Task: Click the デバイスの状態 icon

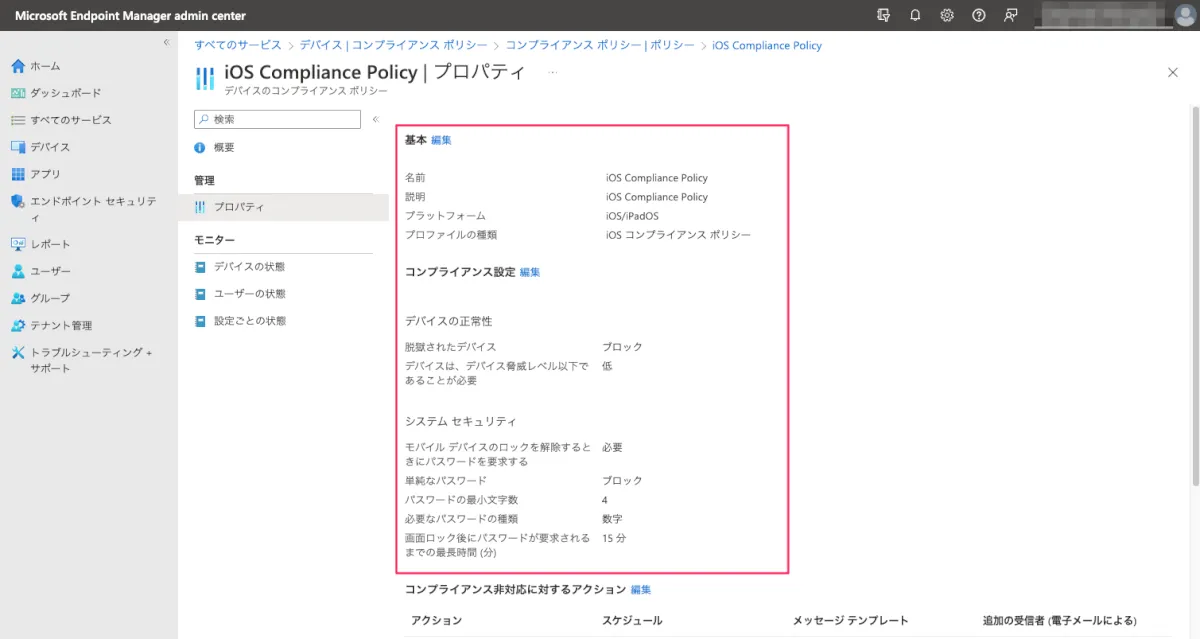Action: tap(200, 267)
